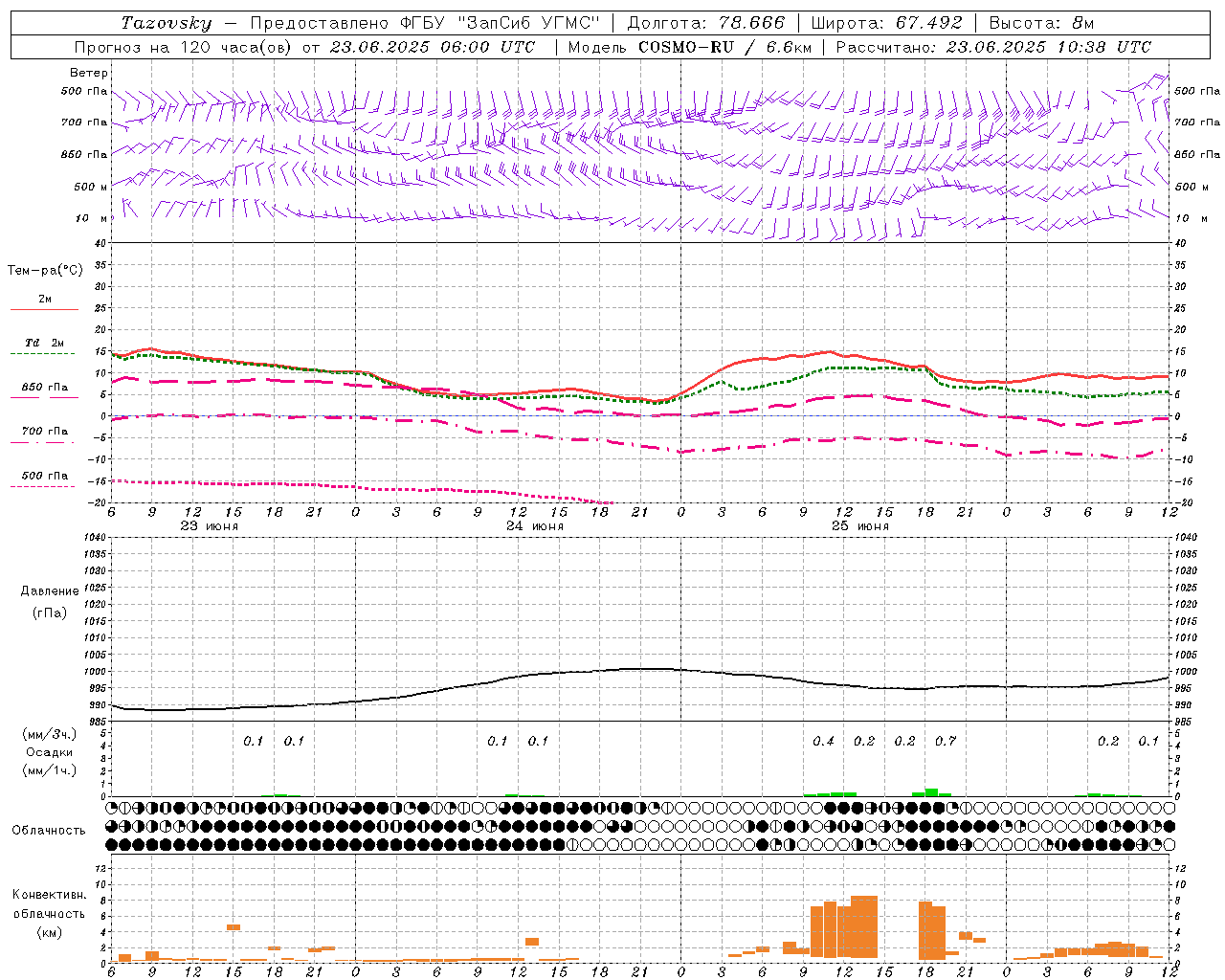Click the 24 июня date label
The height and width of the screenshot is (980, 1225).
click(535, 526)
